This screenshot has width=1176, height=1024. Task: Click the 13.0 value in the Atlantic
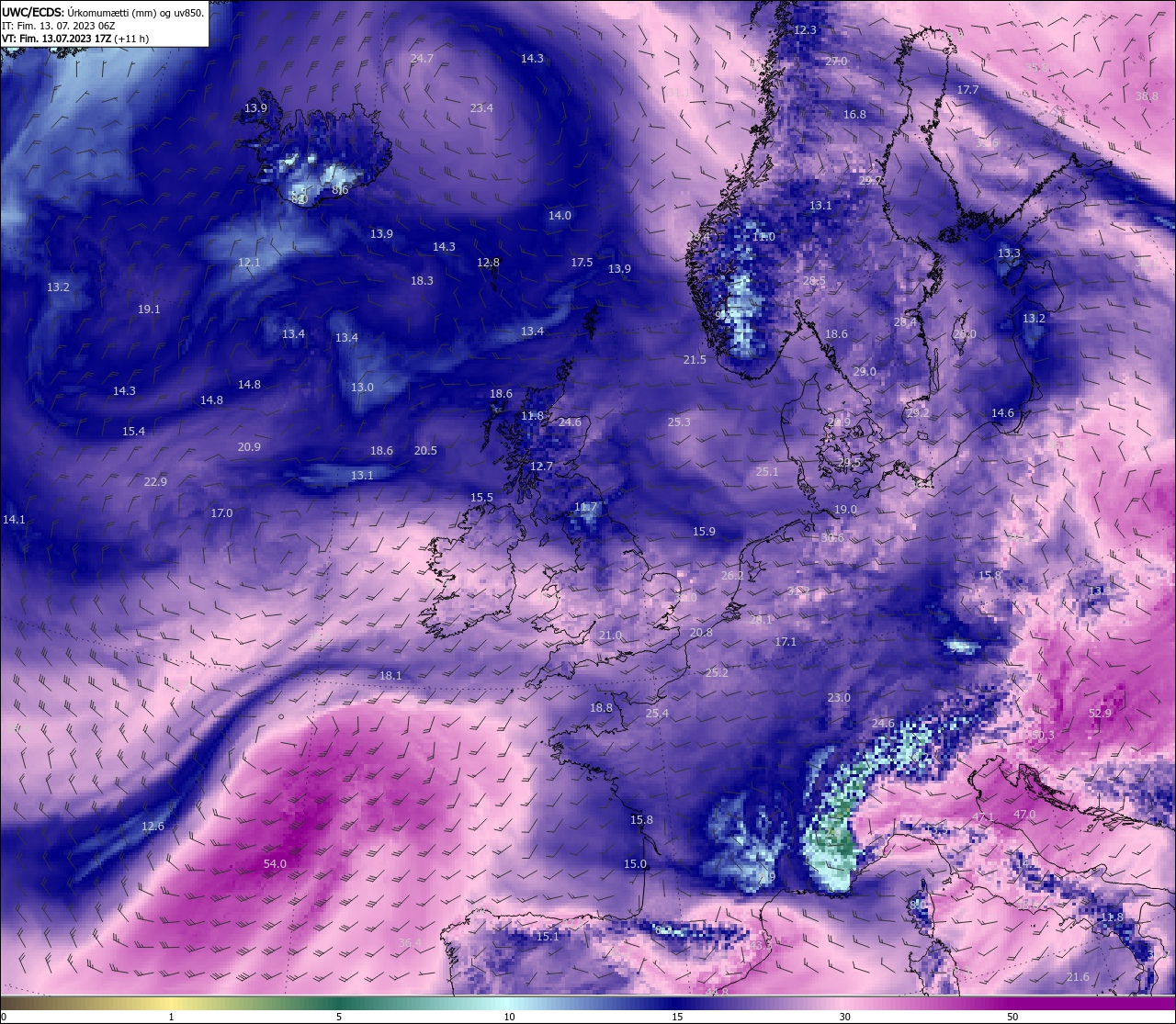click(362, 388)
